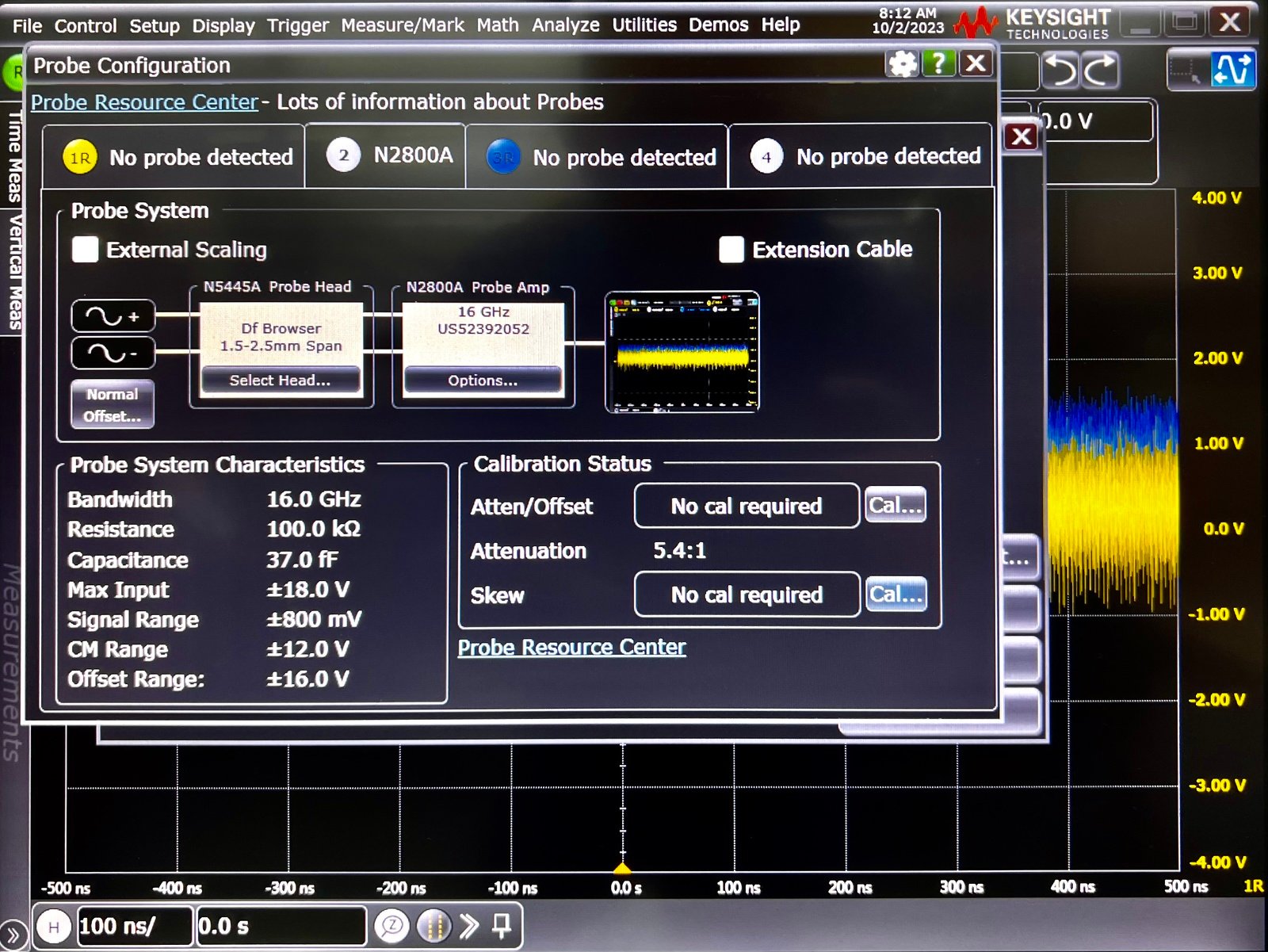Click the Probe Configuration help question mark
1268x952 pixels.
click(939, 63)
